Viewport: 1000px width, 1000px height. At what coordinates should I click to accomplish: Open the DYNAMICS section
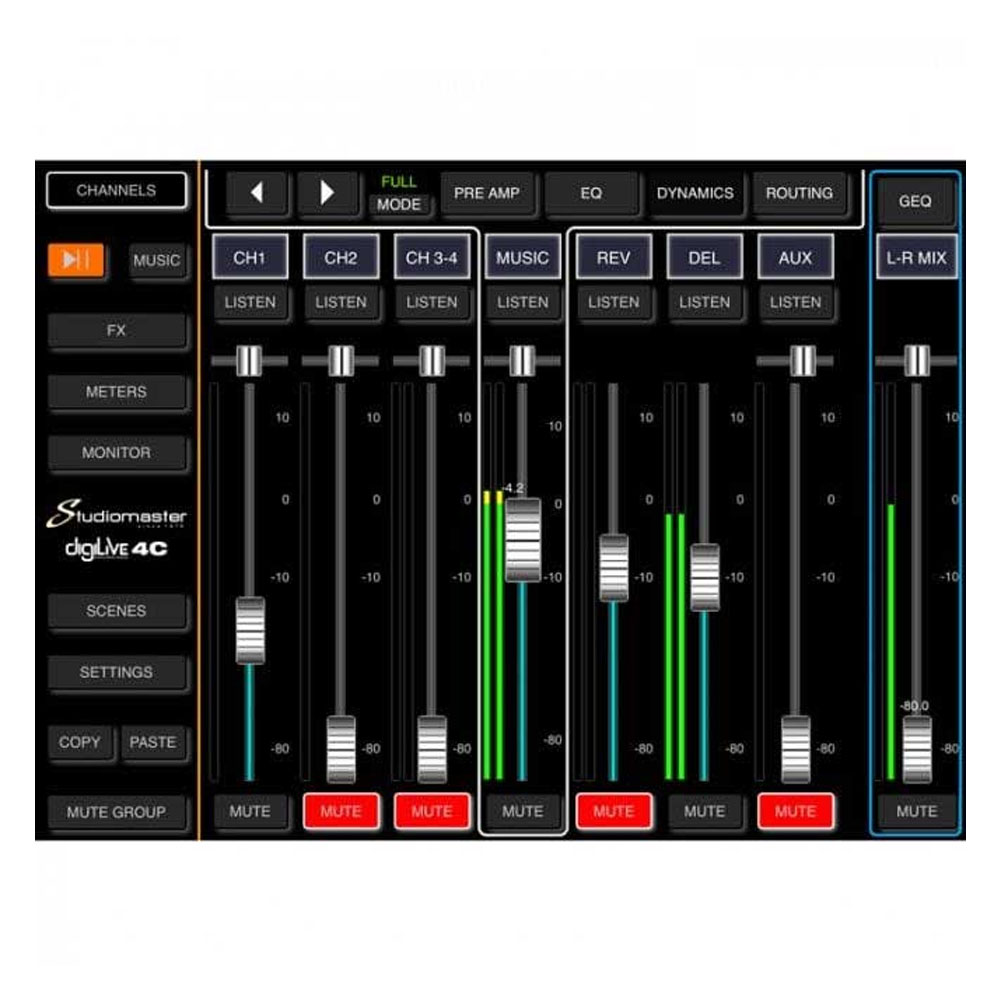click(x=695, y=193)
